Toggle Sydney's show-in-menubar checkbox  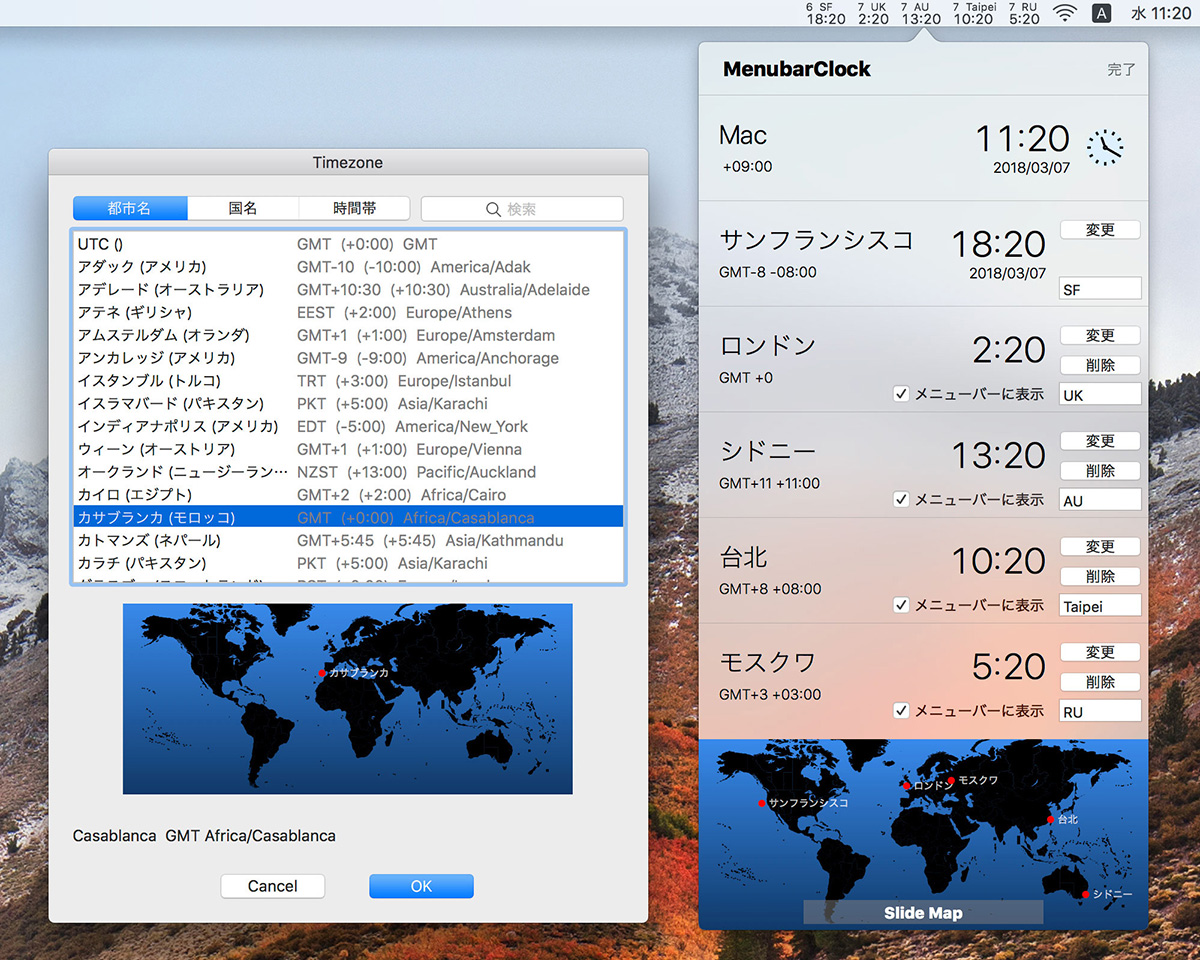pyautogui.click(x=901, y=499)
